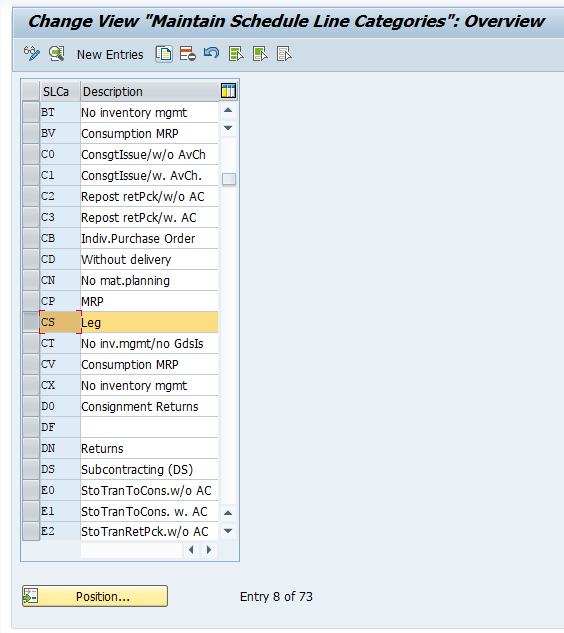The image size is (564, 633).
Task: Select row CP using its row selector
Action: [31, 301]
